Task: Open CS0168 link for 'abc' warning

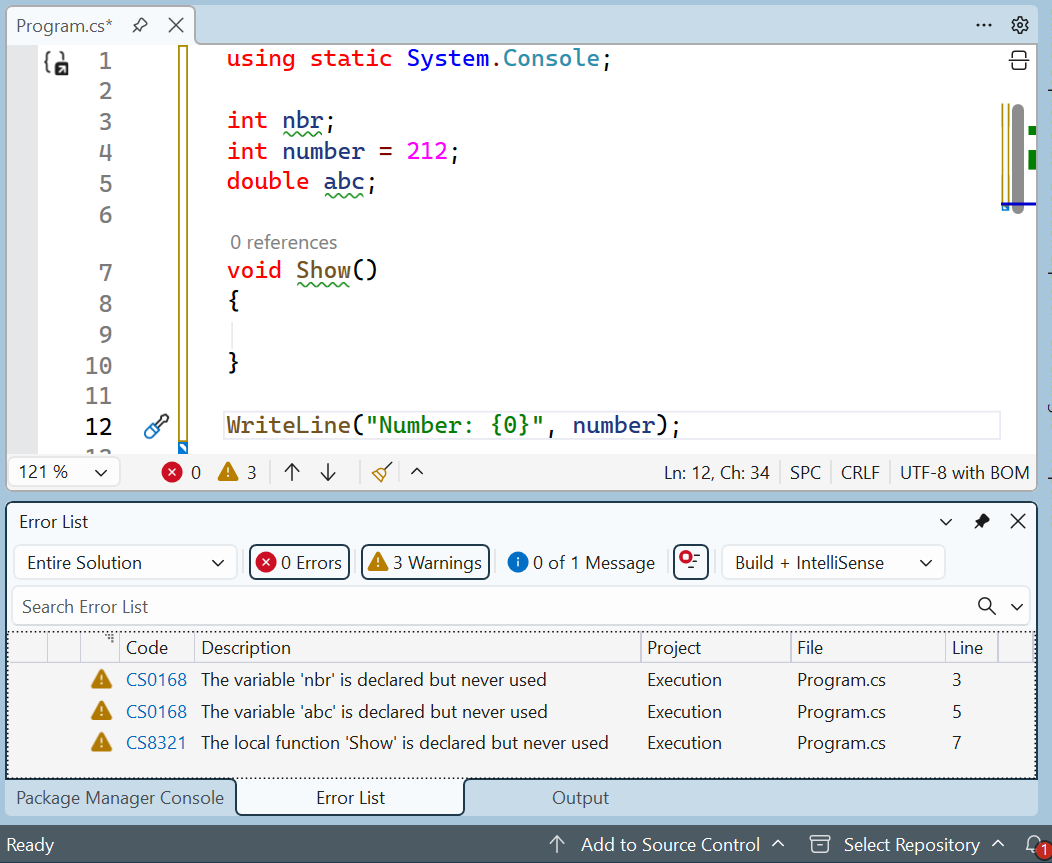Action: (156, 711)
